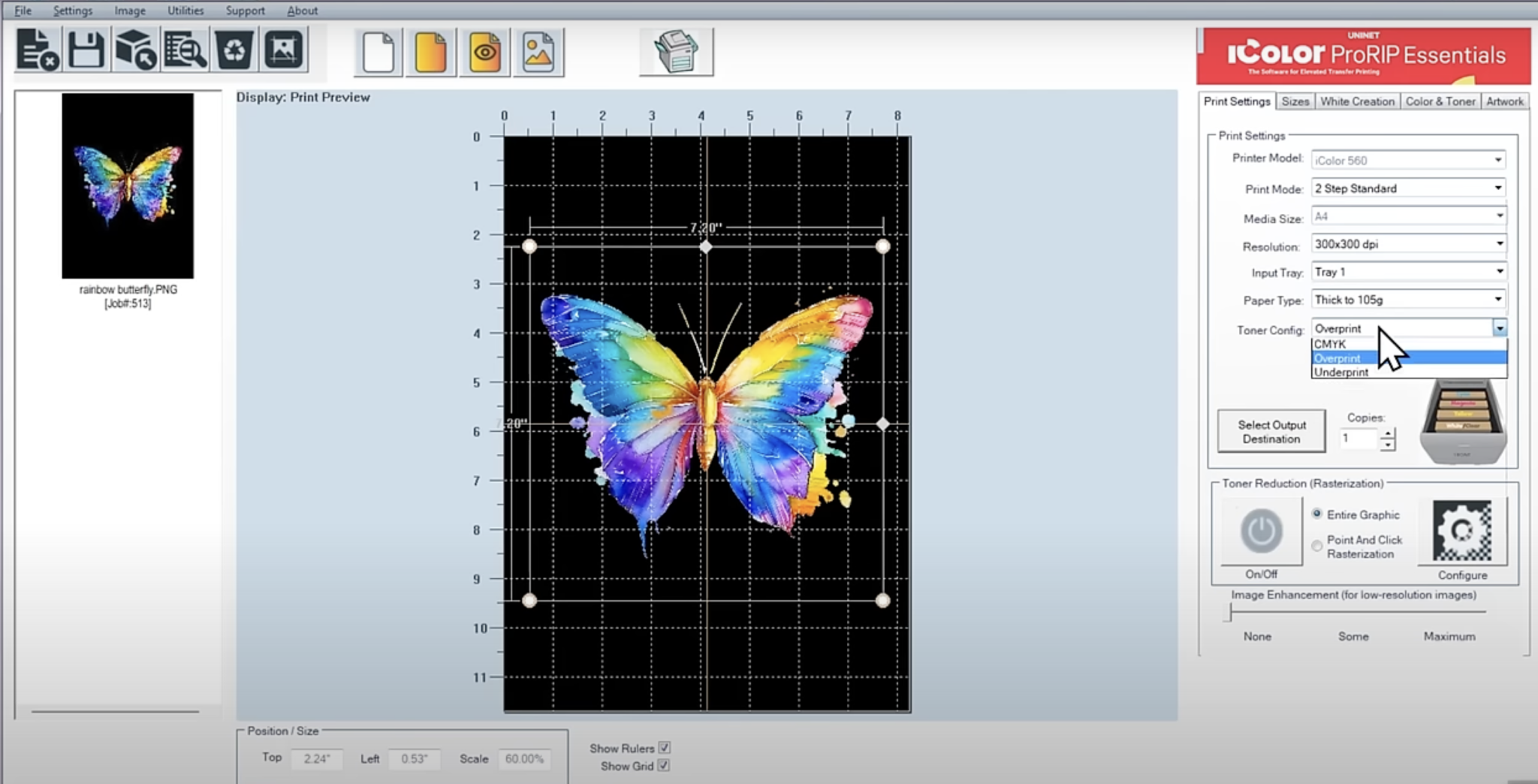Click the recycle bin toolbar icon
1538x784 pixels.
point(234,51)
